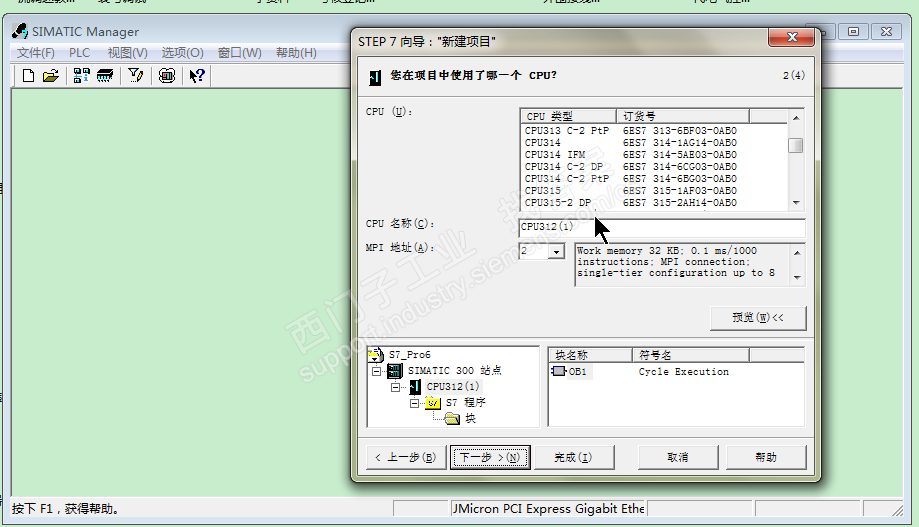
Task: Collapse the S7 program tree node
Action: coord(414,403)
